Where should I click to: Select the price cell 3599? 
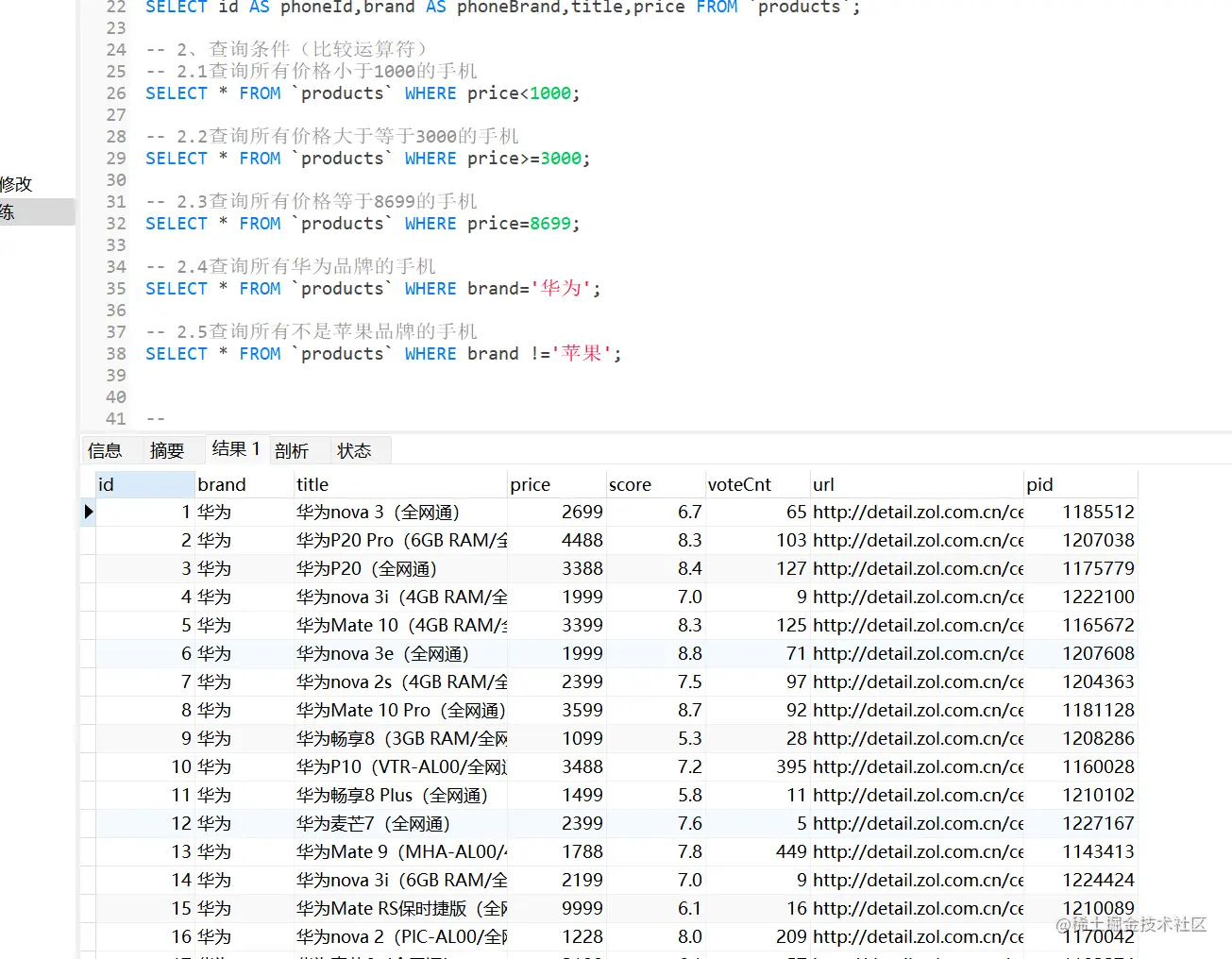(557, 710)
